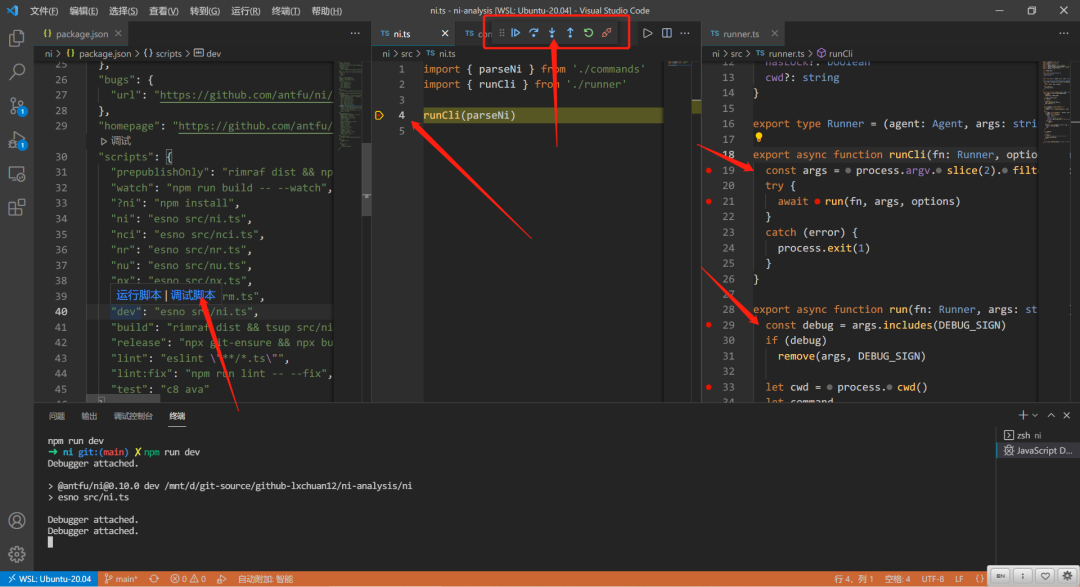Click the WSL: Ubuntu-20.04 remote indicator
Image resolution: width=1080 pixels, height=587 pixels.
49,579
